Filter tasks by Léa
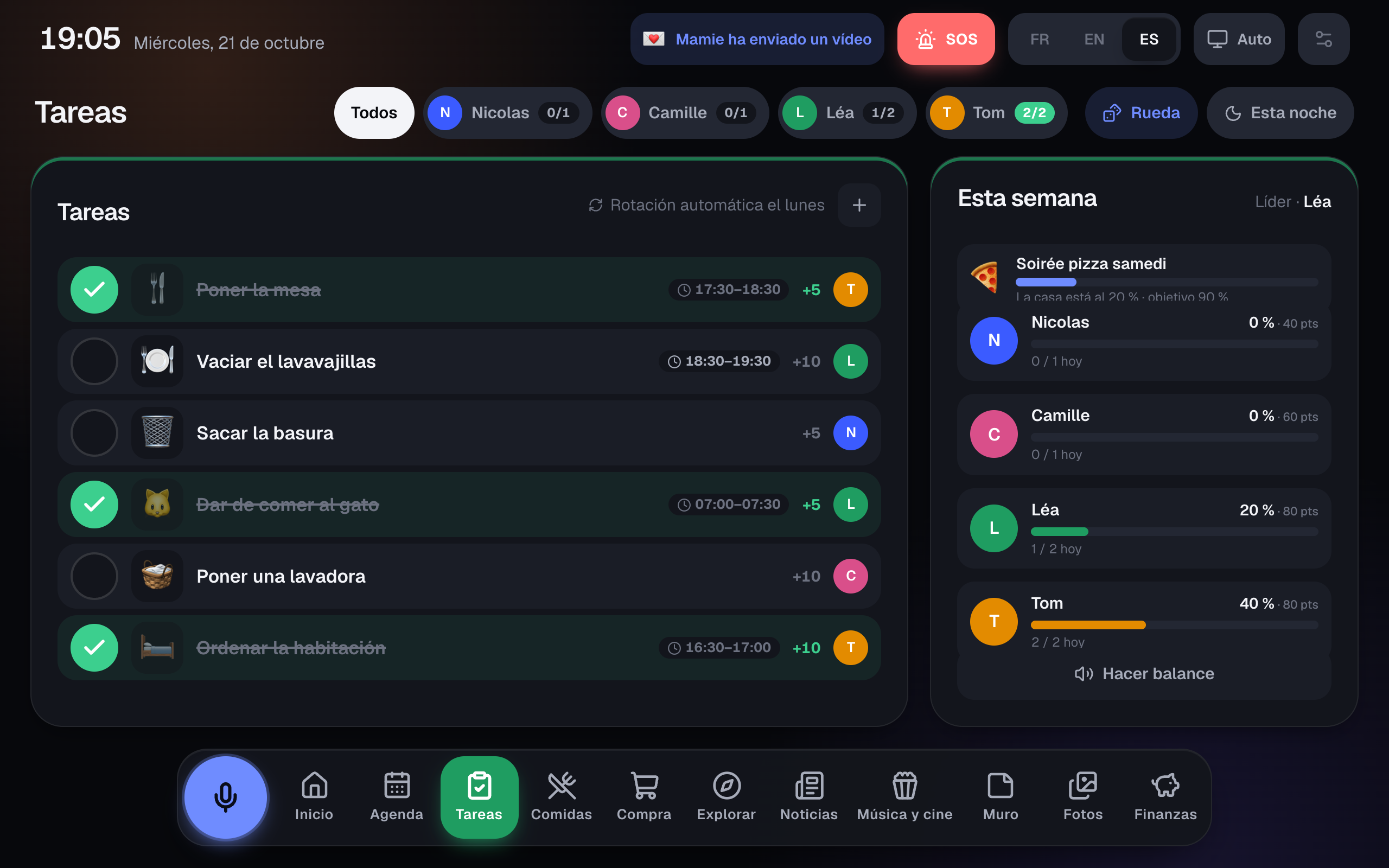This screenshot has height=868, width=1389. [x=847, y=112]
